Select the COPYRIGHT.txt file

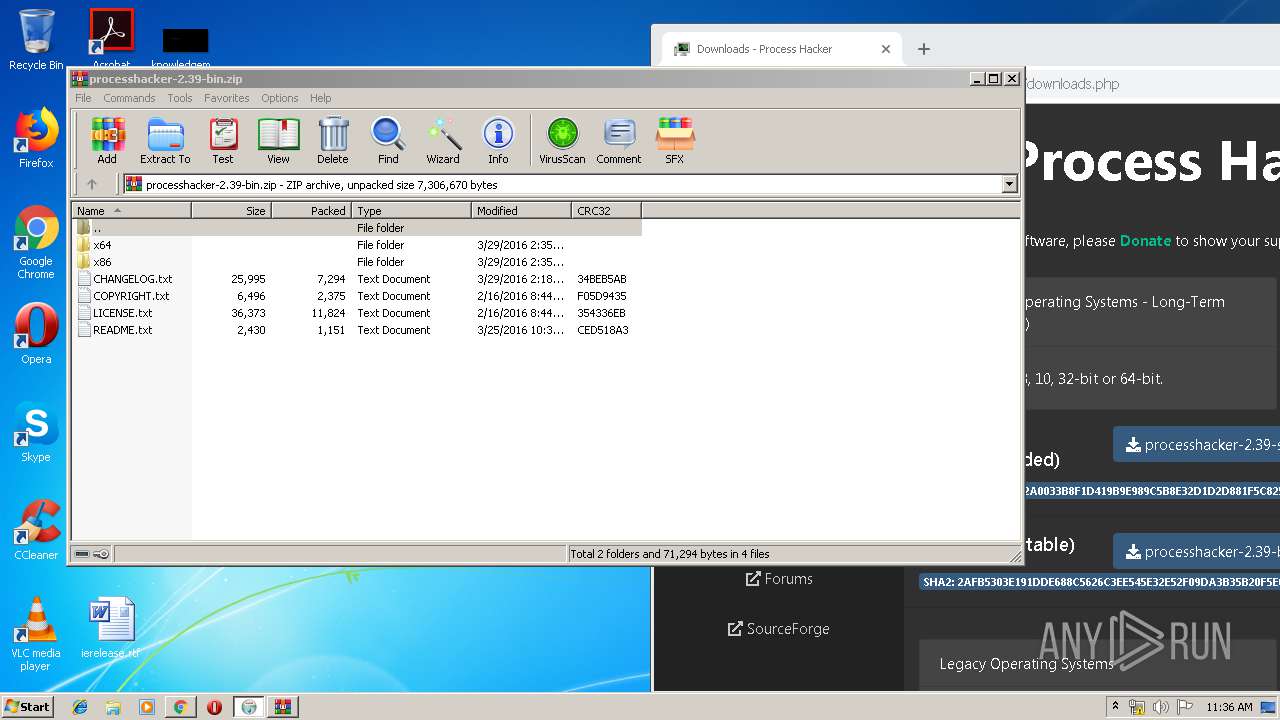click(356, 296)
